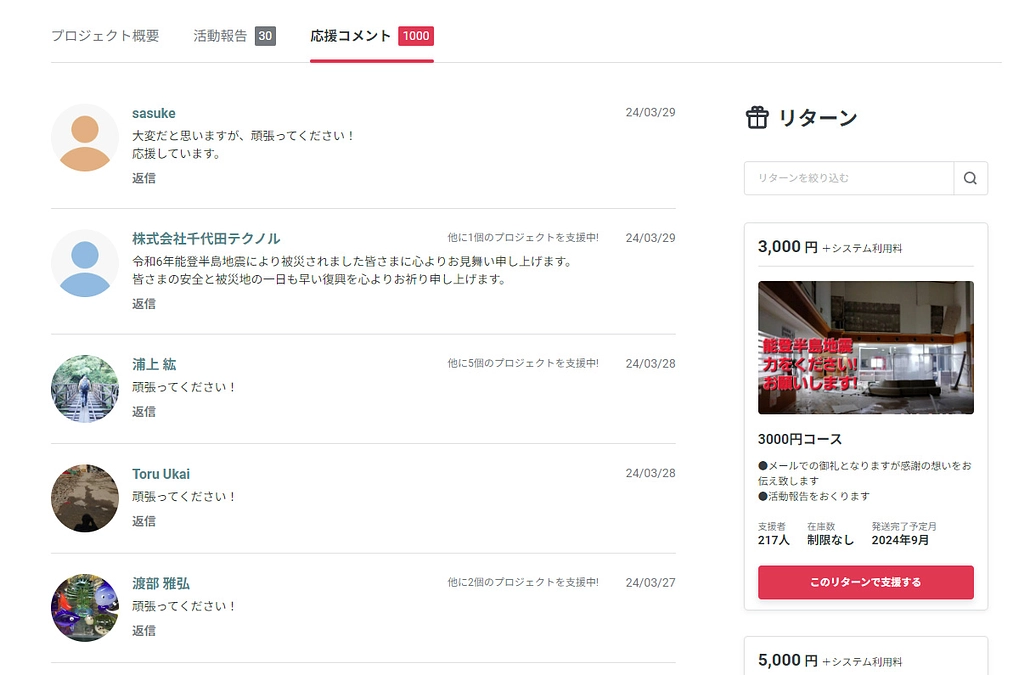
Task: Click 返信 below Toru Ukai's comment
Action: 143,521
